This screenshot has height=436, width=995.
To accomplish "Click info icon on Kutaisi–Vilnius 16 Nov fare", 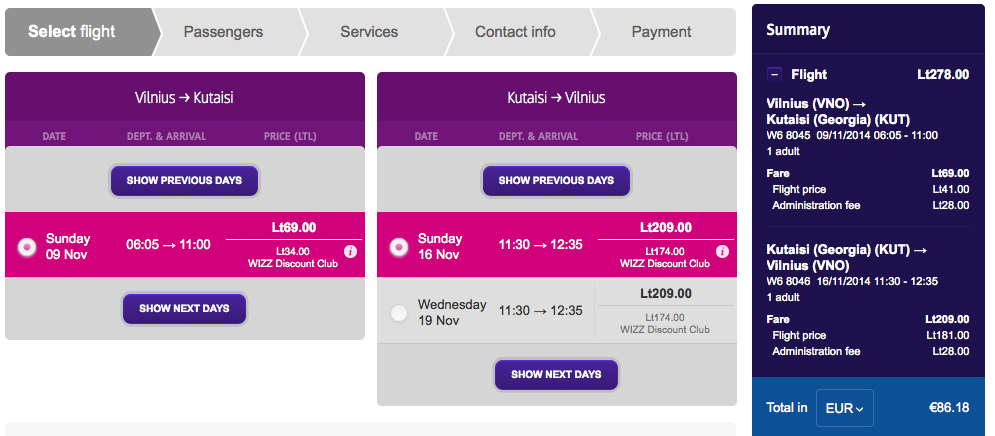I will (722, 252).
